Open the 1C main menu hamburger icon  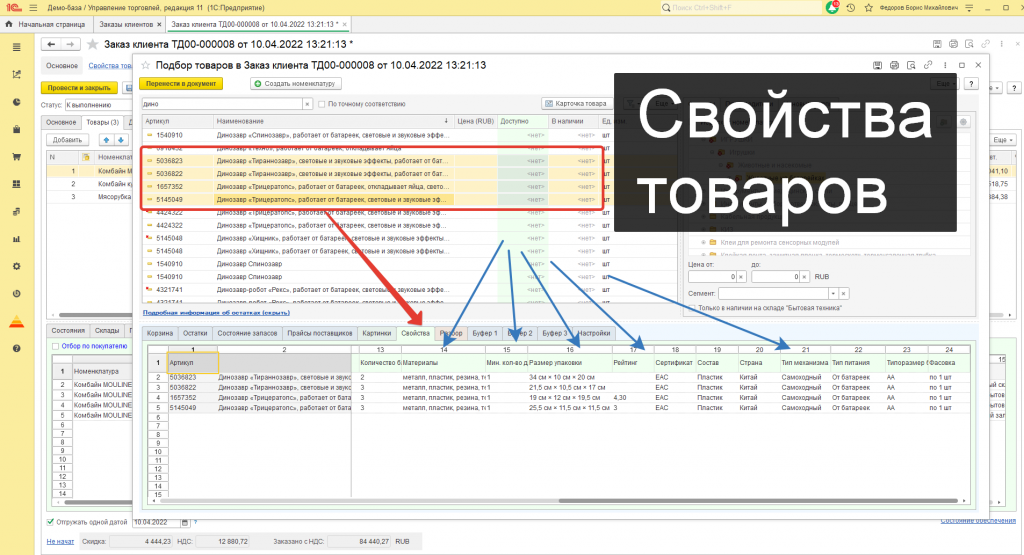tap(33, 8)
